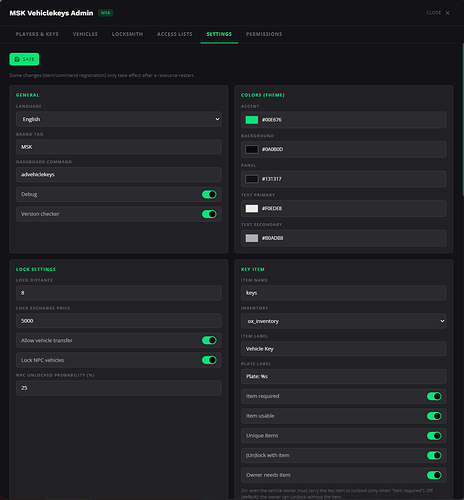This screenshot has width=464, height=500.
Task: Switch to the Vehicles tab
Action: tap(85, 34)
